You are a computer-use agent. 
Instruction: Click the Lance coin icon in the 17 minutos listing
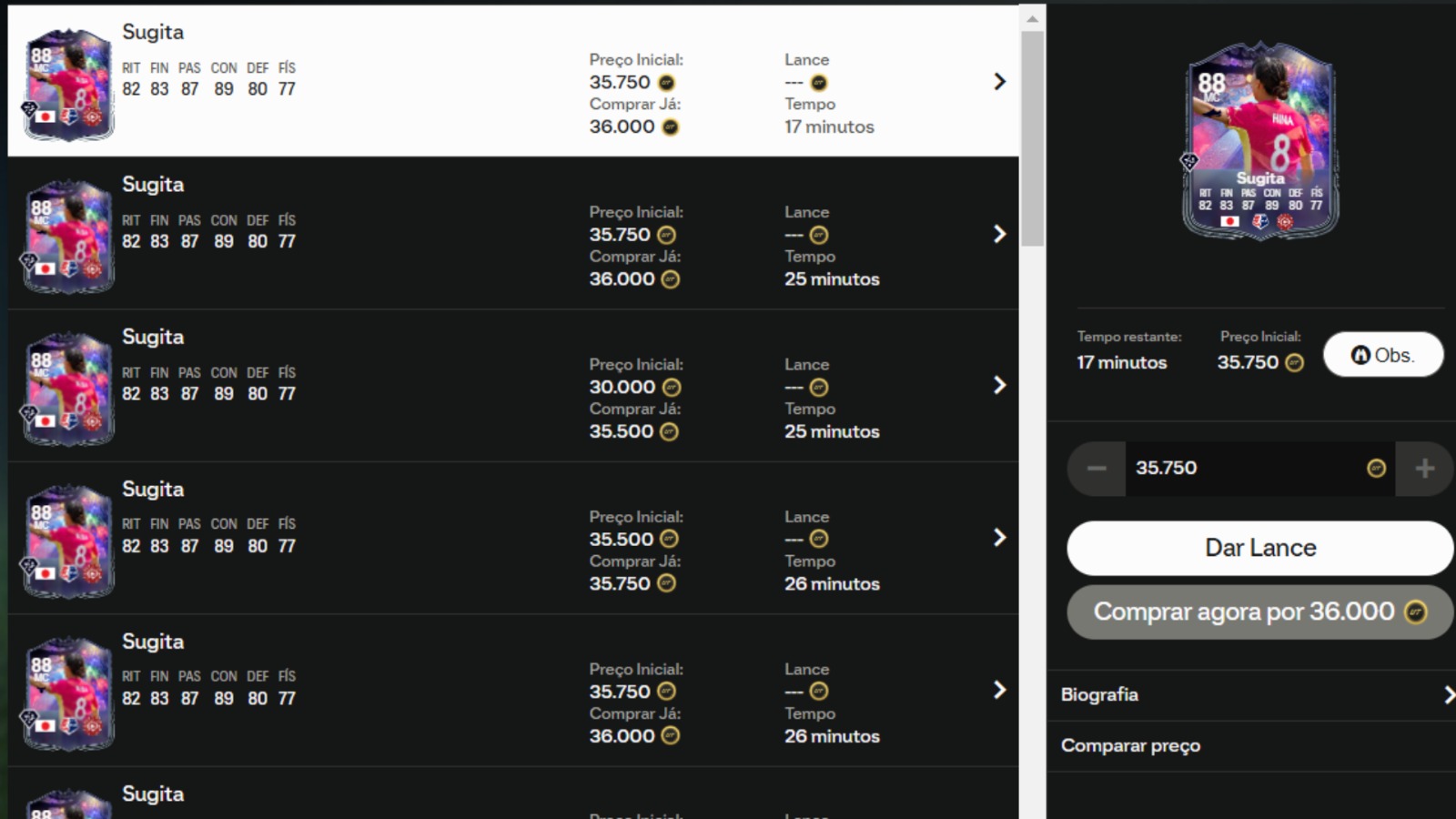coord(818,83)
